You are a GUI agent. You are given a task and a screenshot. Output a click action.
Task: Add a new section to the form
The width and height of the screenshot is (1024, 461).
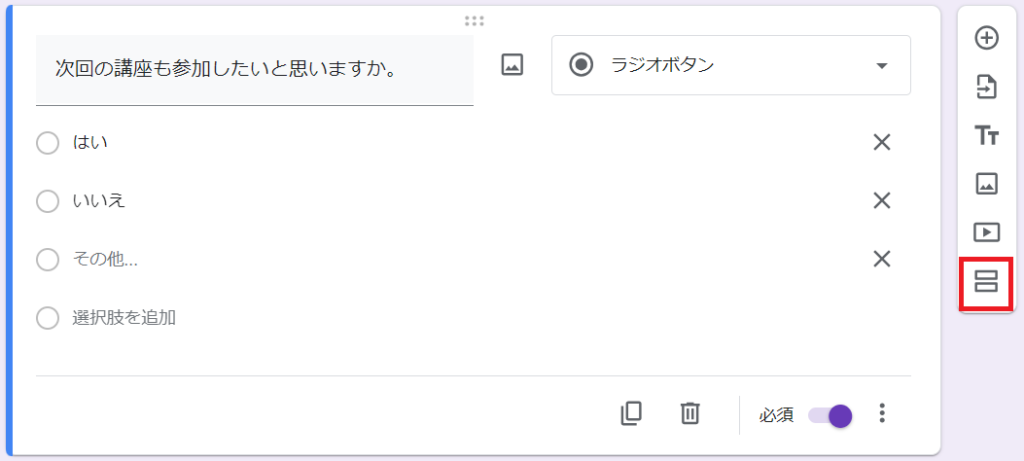click(987, 281)
